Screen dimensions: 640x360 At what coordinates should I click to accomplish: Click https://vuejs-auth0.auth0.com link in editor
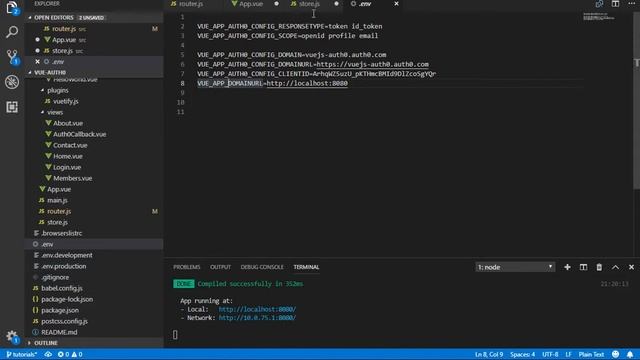point(372,64)
